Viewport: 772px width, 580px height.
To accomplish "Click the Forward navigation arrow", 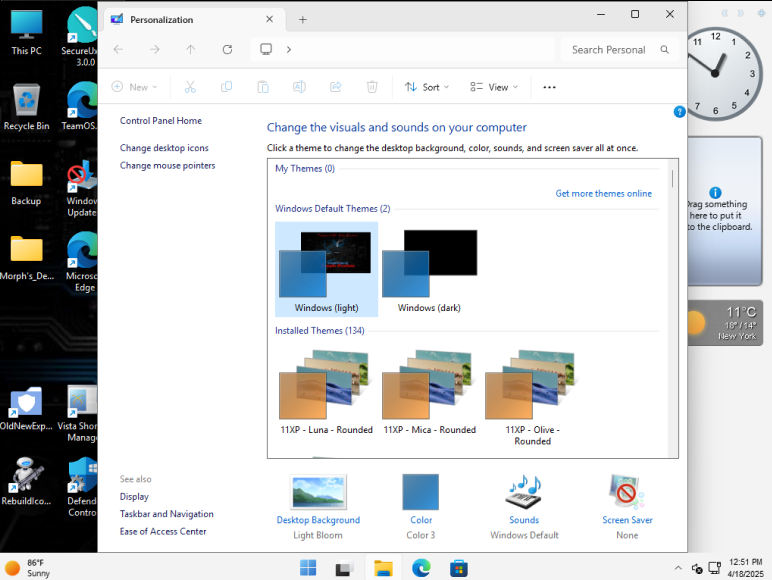I will tap(155, 49).
